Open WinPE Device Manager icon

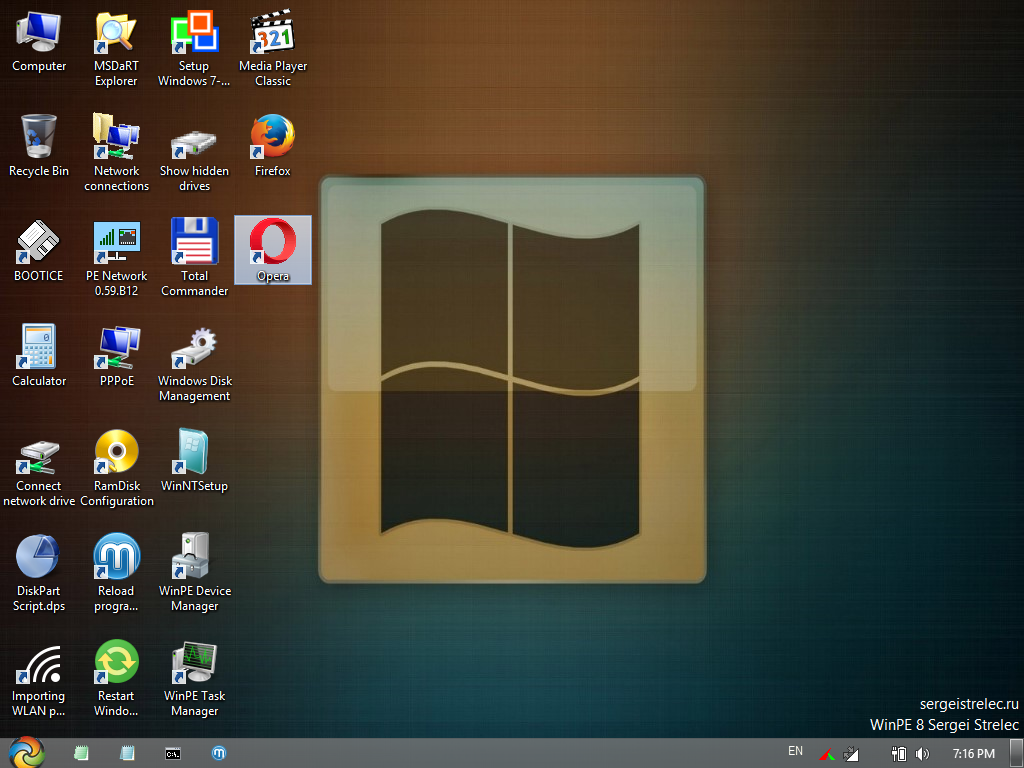tap(194, 573)
